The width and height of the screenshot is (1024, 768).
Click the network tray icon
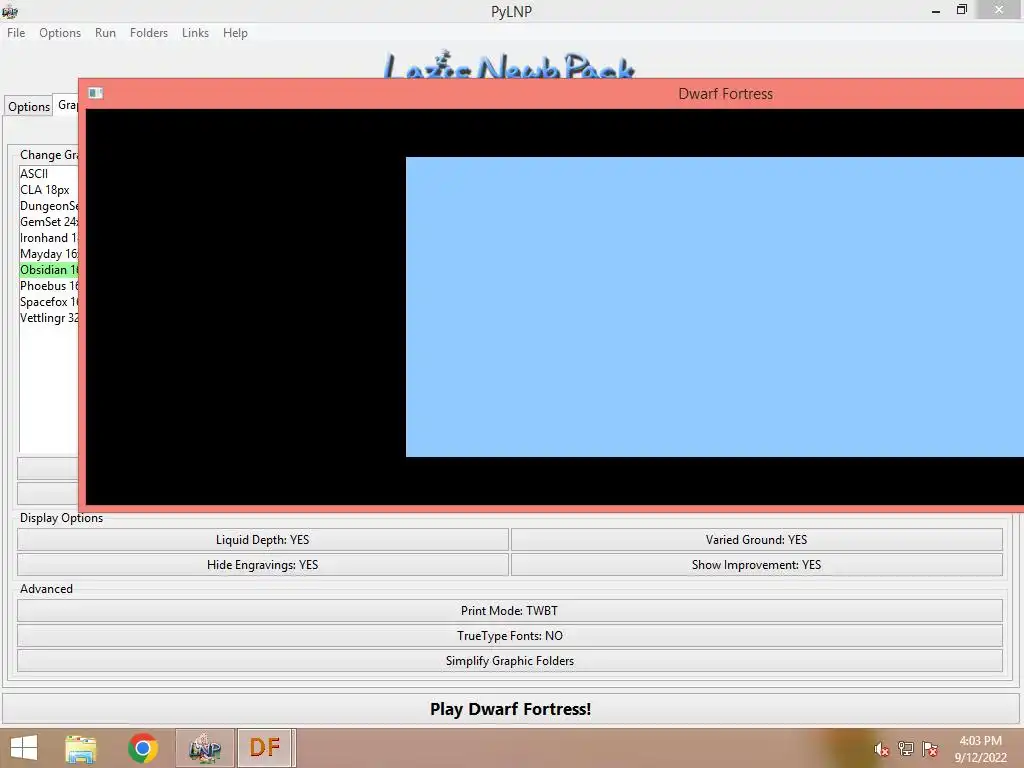coord(906,749)
